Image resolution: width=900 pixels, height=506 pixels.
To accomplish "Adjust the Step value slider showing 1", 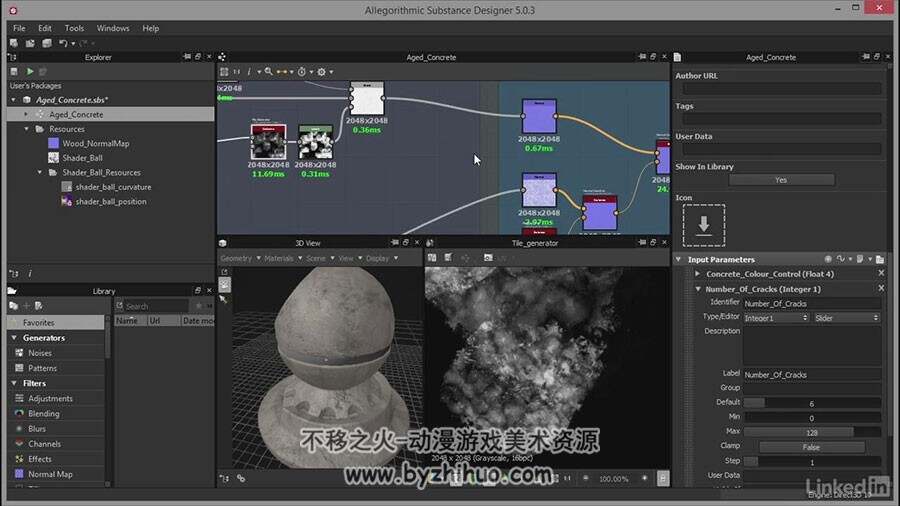I will (x=812, y=462).
